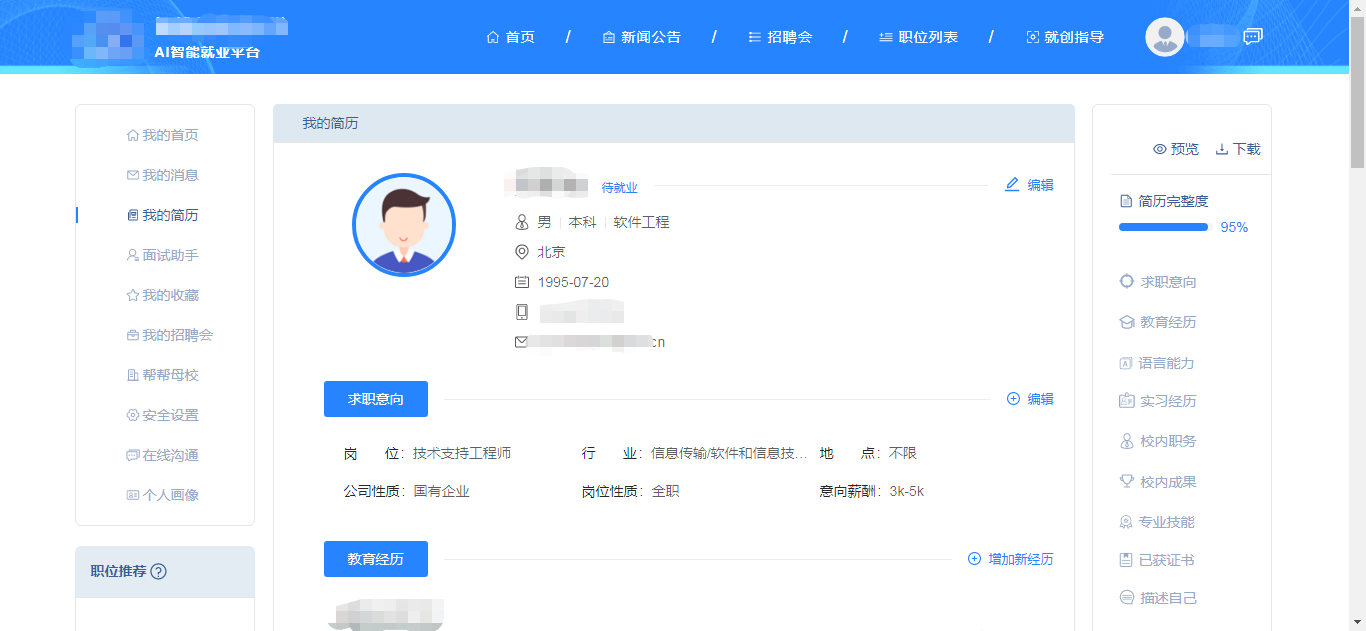Viewport: 1366px width, 631px height.
Task: Download the resume using 下载 icon
Action: pyautogui.click(x=1221, y=149)
